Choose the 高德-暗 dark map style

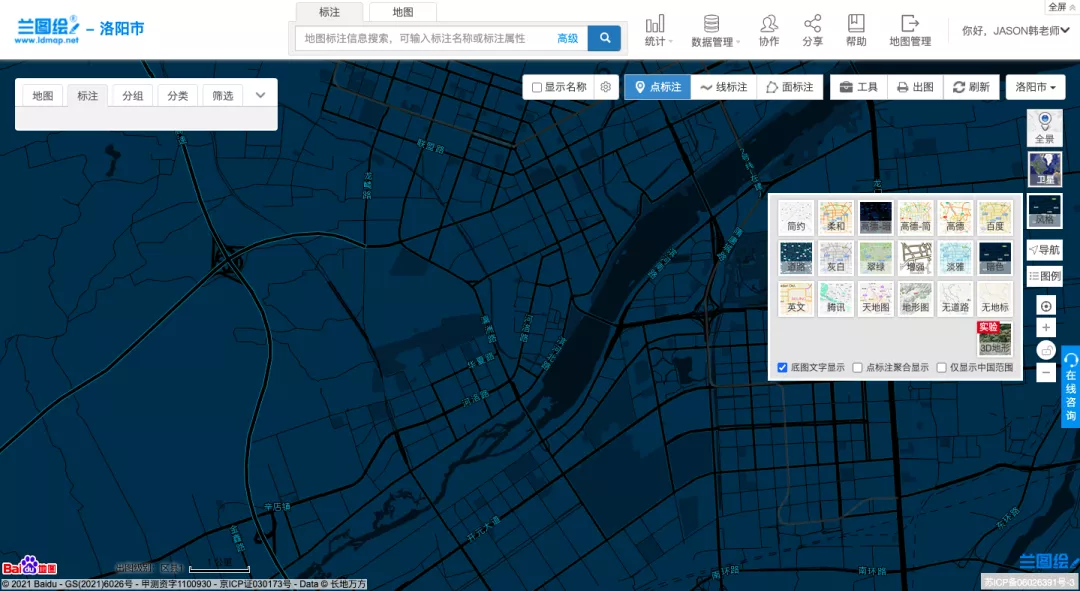point(875,217)
